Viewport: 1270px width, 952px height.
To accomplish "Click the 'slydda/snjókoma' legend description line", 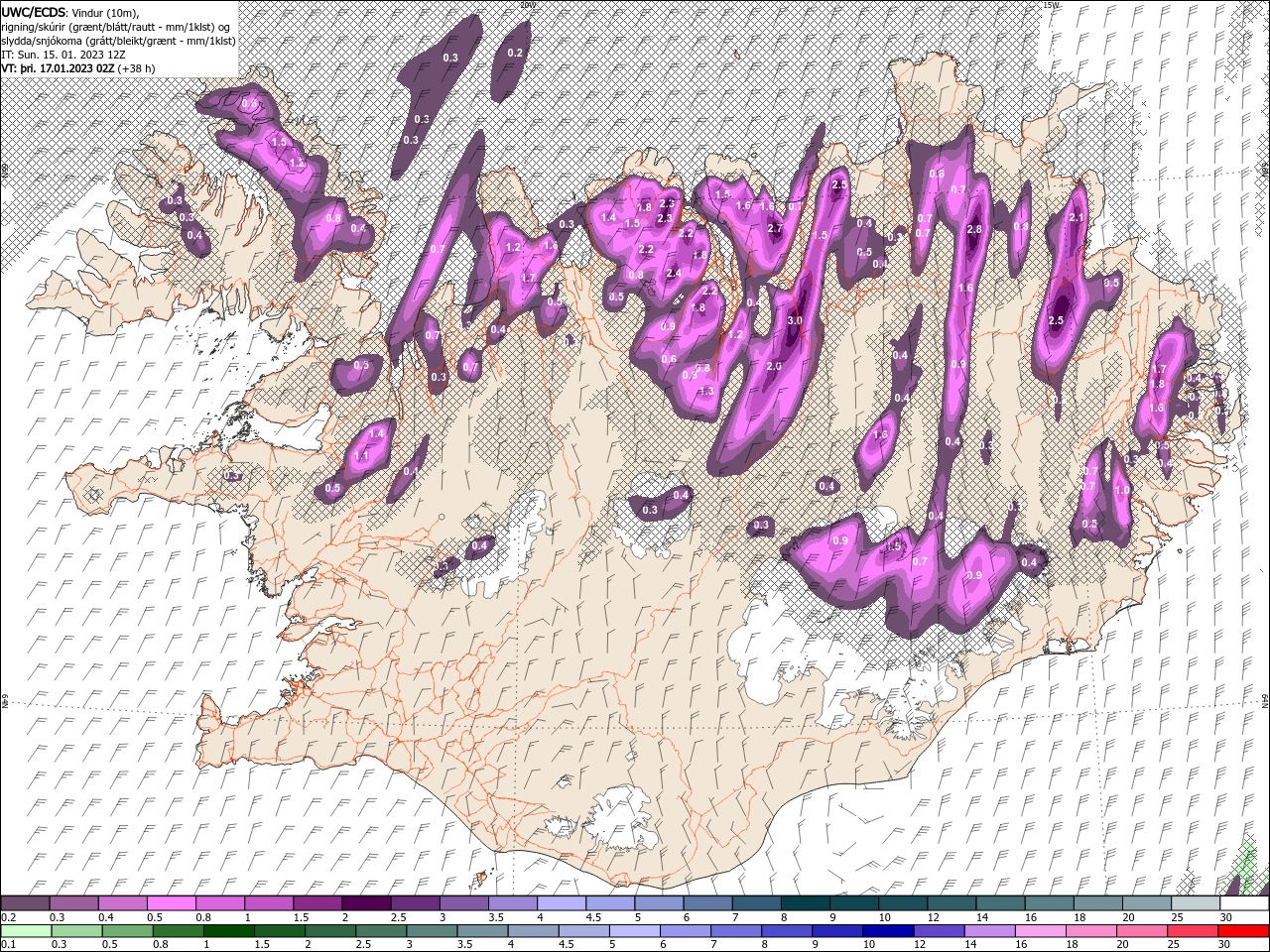I will [118, 41].
